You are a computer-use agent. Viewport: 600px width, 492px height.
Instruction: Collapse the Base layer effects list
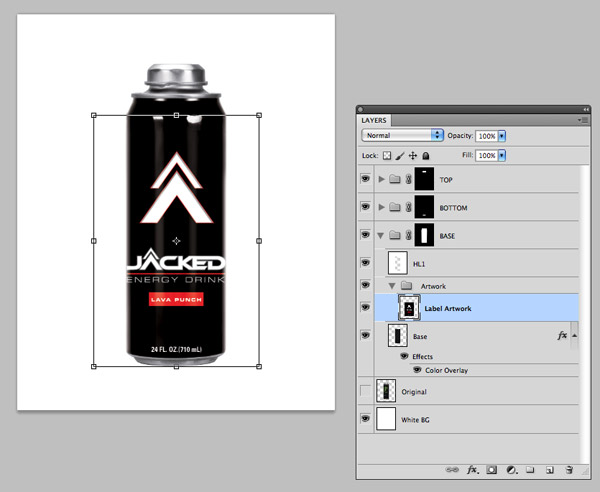pyautogui.click(x=574, y=336)
